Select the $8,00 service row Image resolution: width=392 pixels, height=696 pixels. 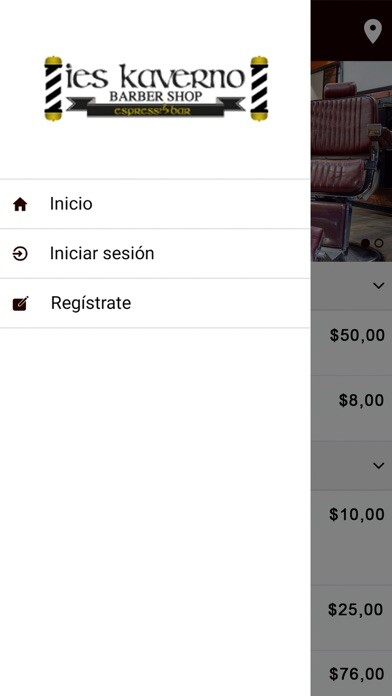tap(351, 408)
